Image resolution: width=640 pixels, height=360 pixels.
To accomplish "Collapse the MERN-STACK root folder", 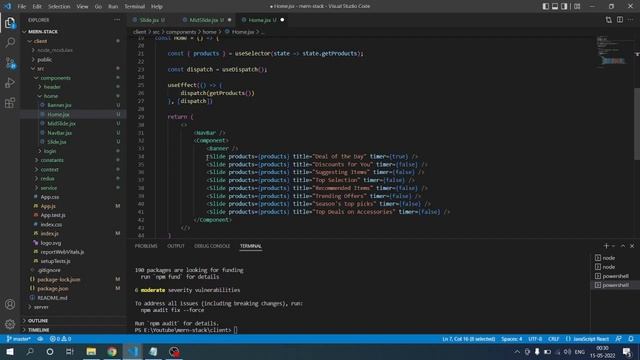I will 42,31.
